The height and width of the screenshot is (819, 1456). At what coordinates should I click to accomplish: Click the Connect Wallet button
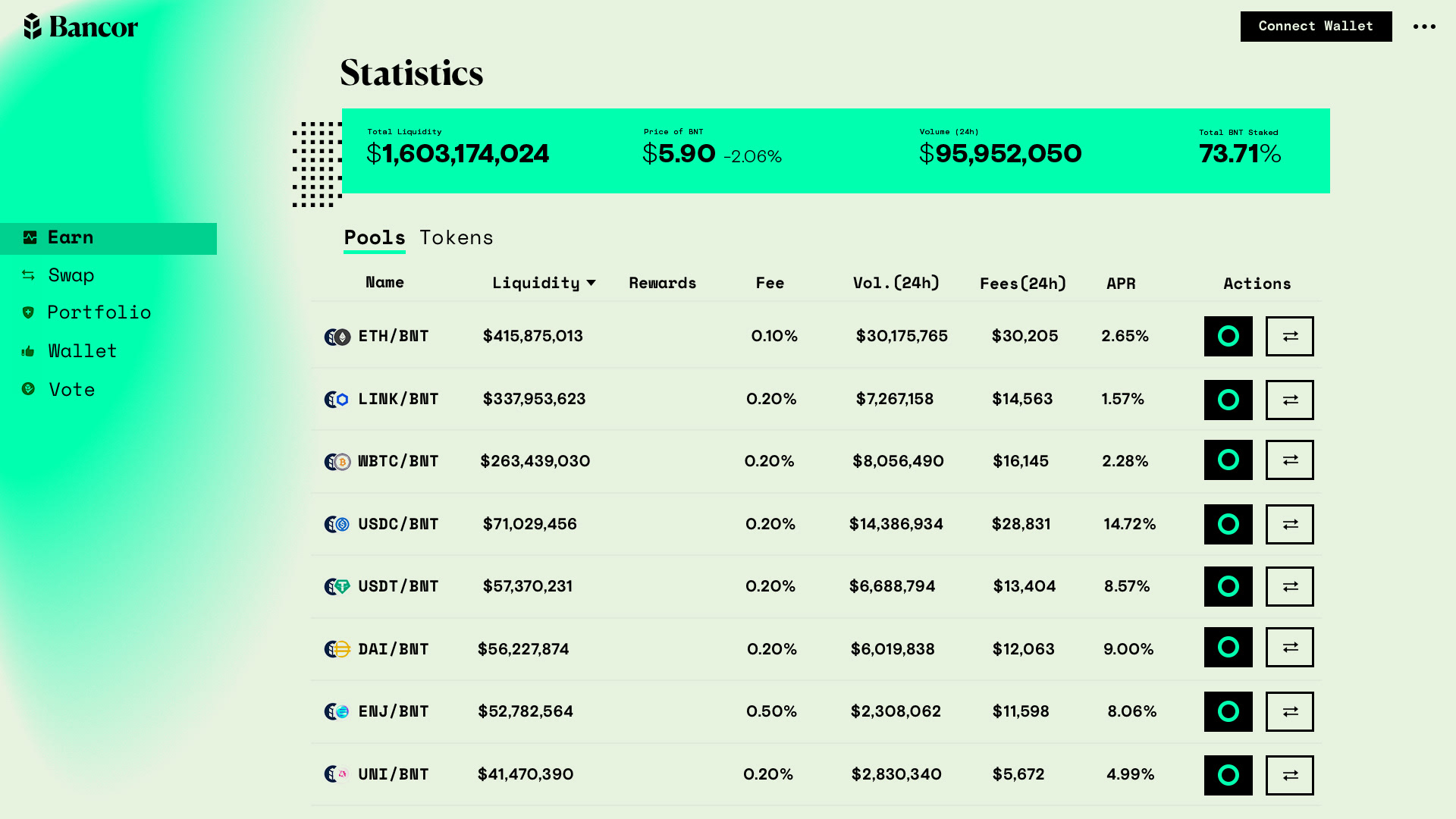point(1316,27)
